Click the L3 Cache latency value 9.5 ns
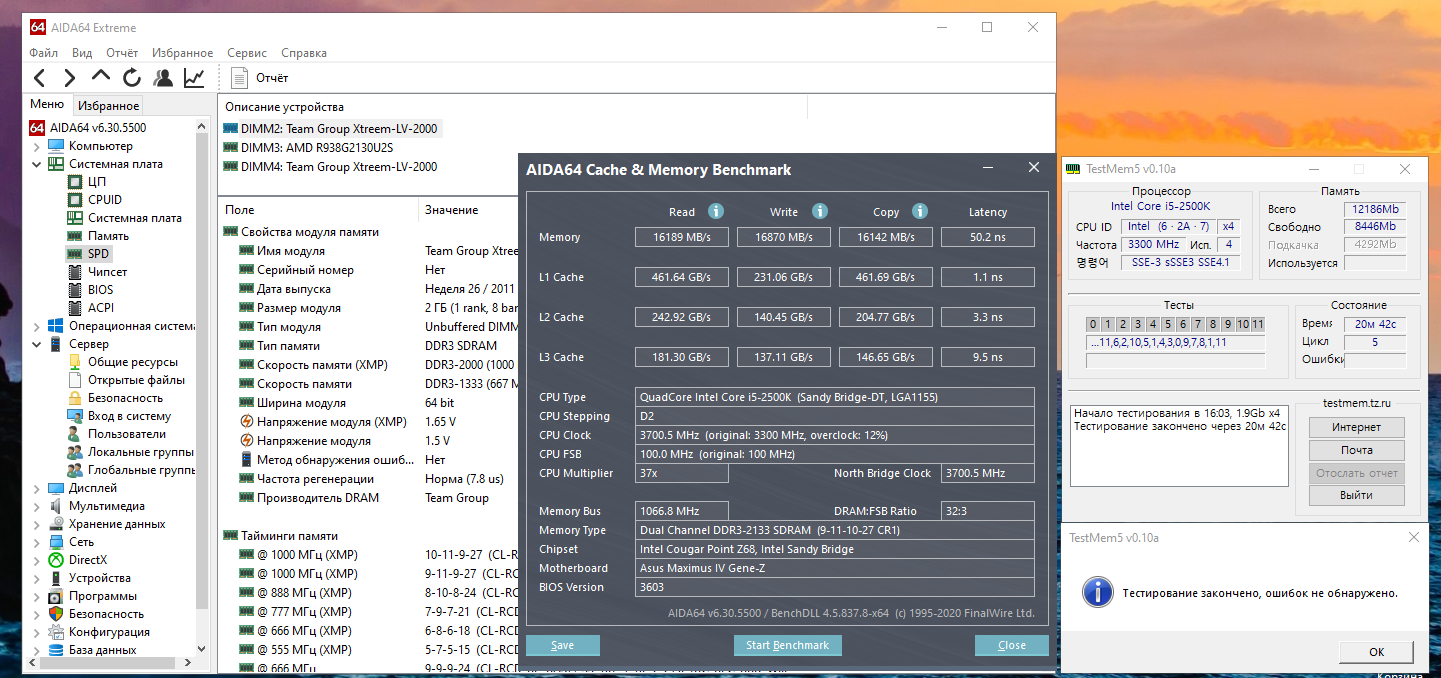This screenshot has width=1441, height=678. (x=987, y=357)
